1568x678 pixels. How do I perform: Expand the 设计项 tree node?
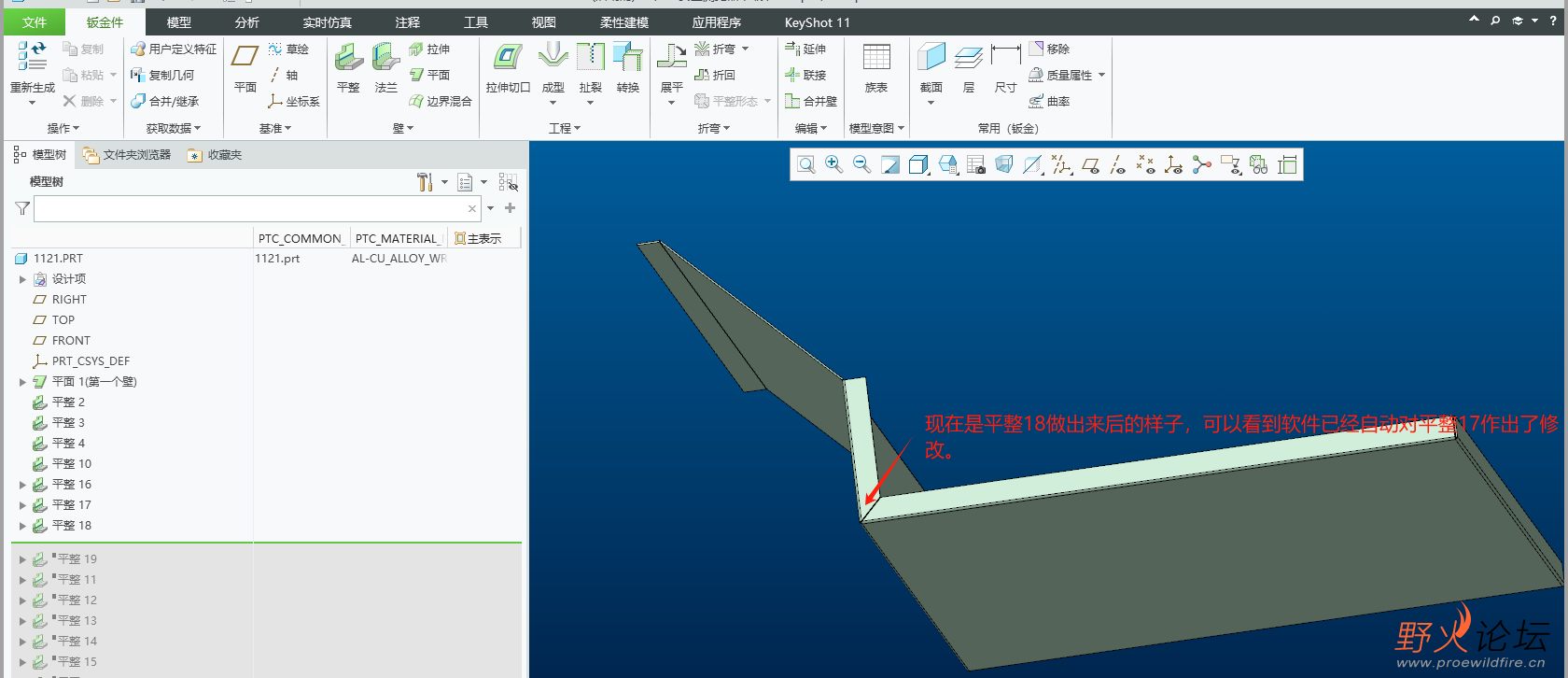pyautogui.click(x=22, y=279)
